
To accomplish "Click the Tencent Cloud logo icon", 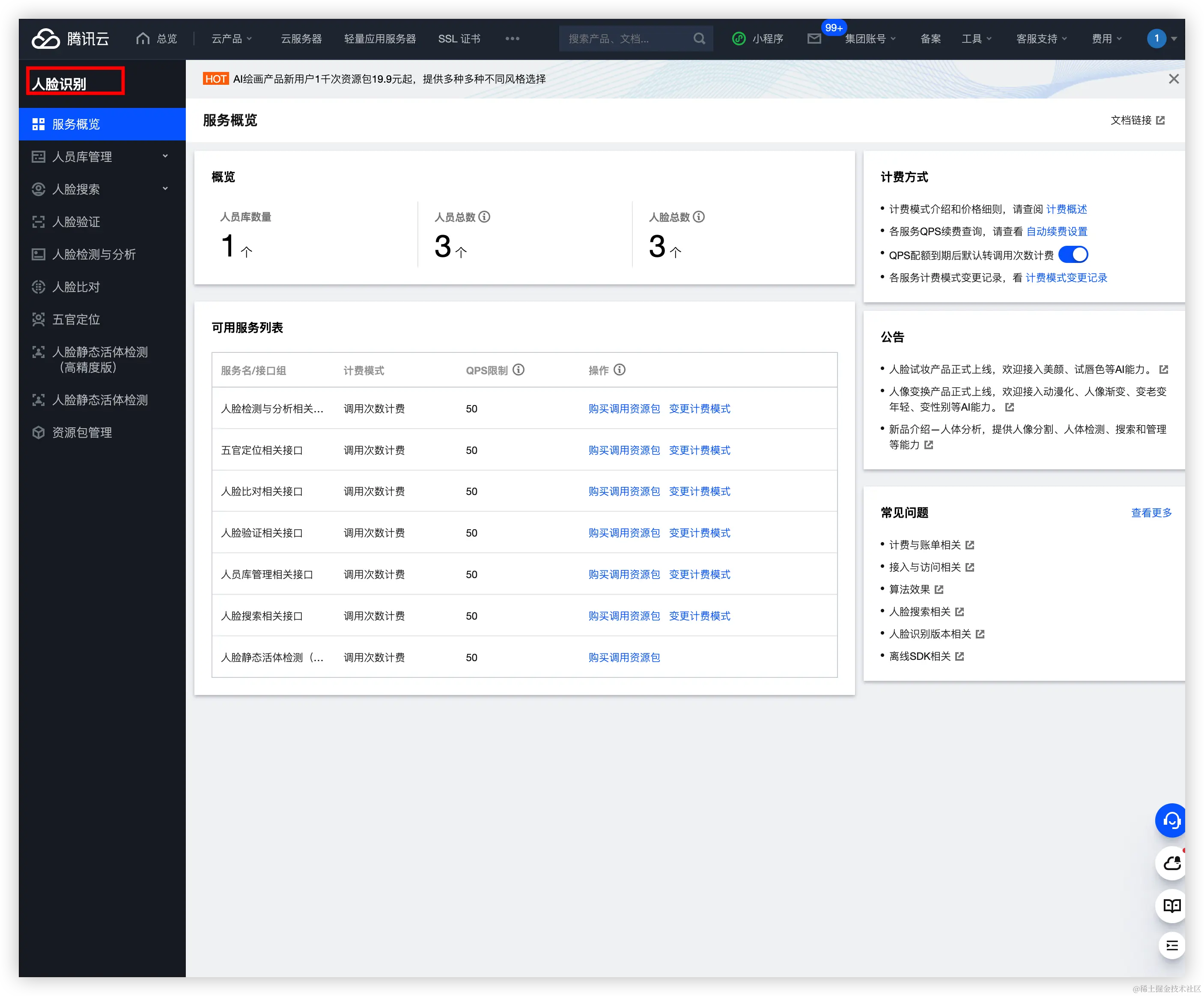I will click(x=46, y=39).
